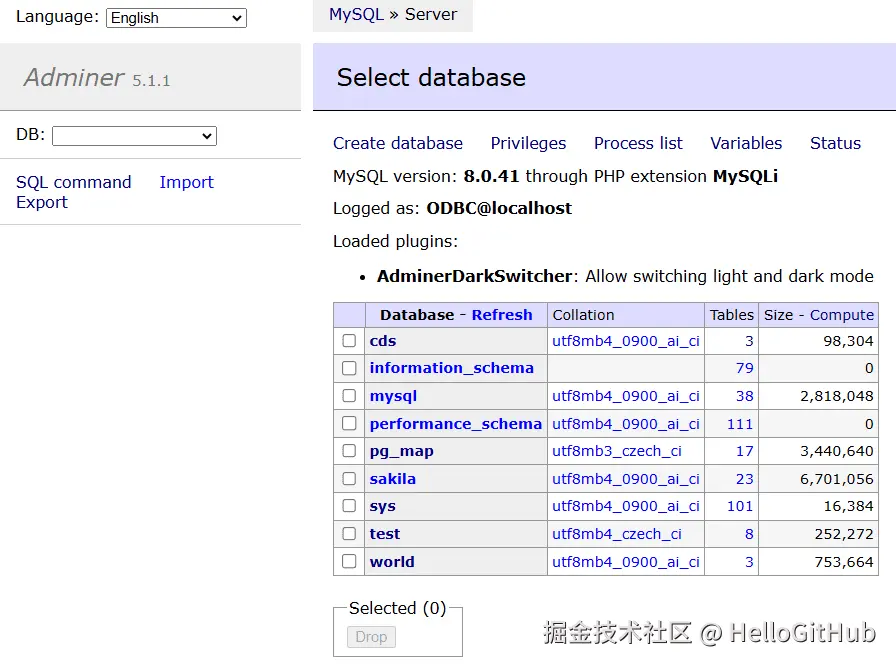Viewport: 896px width, 666px height.
Task: Open the pg_map database
Action: (x=401, y=451)
